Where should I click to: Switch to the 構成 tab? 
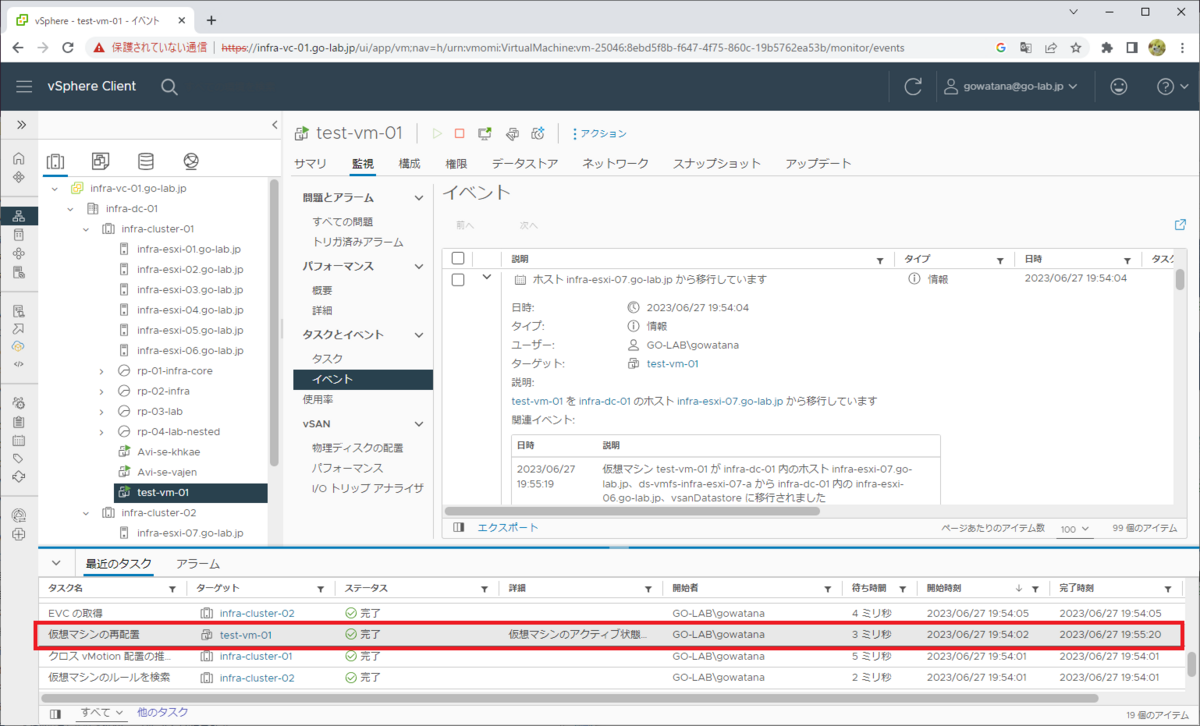tap(409, 163)
